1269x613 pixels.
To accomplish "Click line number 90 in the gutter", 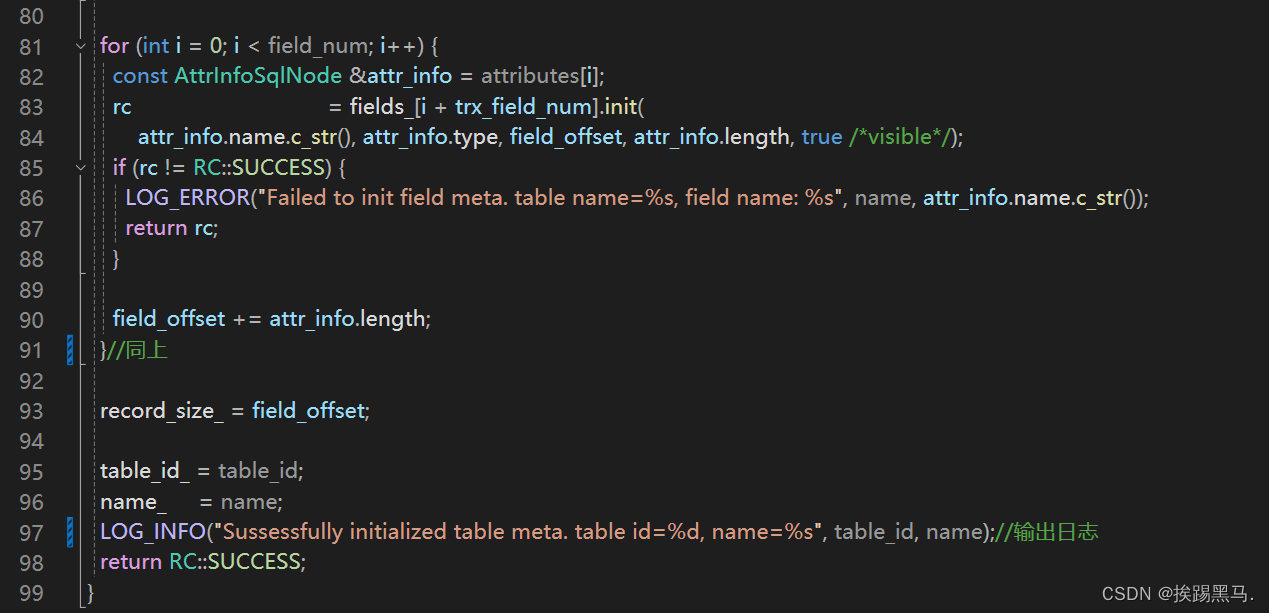I will 32,318.
